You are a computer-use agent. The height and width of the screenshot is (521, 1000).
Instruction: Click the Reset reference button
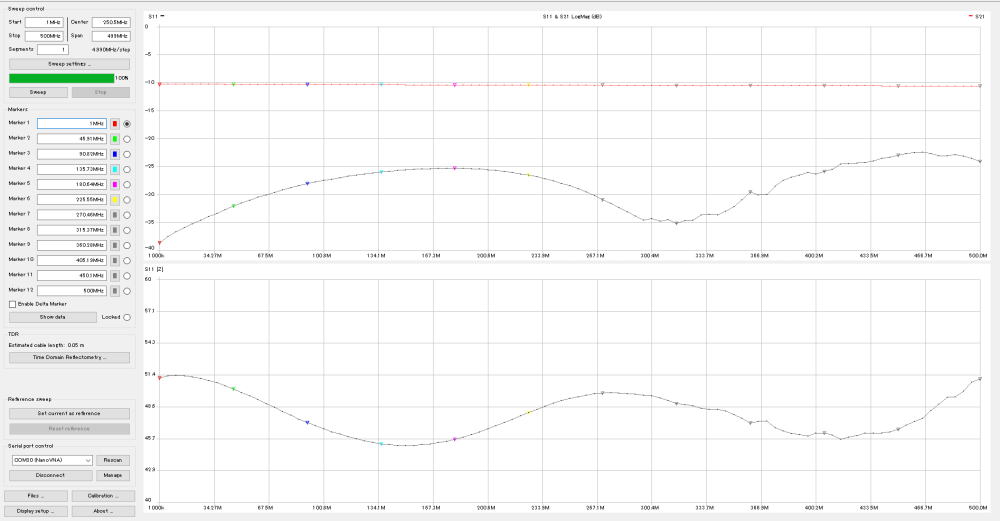click(x=70, y=429)
